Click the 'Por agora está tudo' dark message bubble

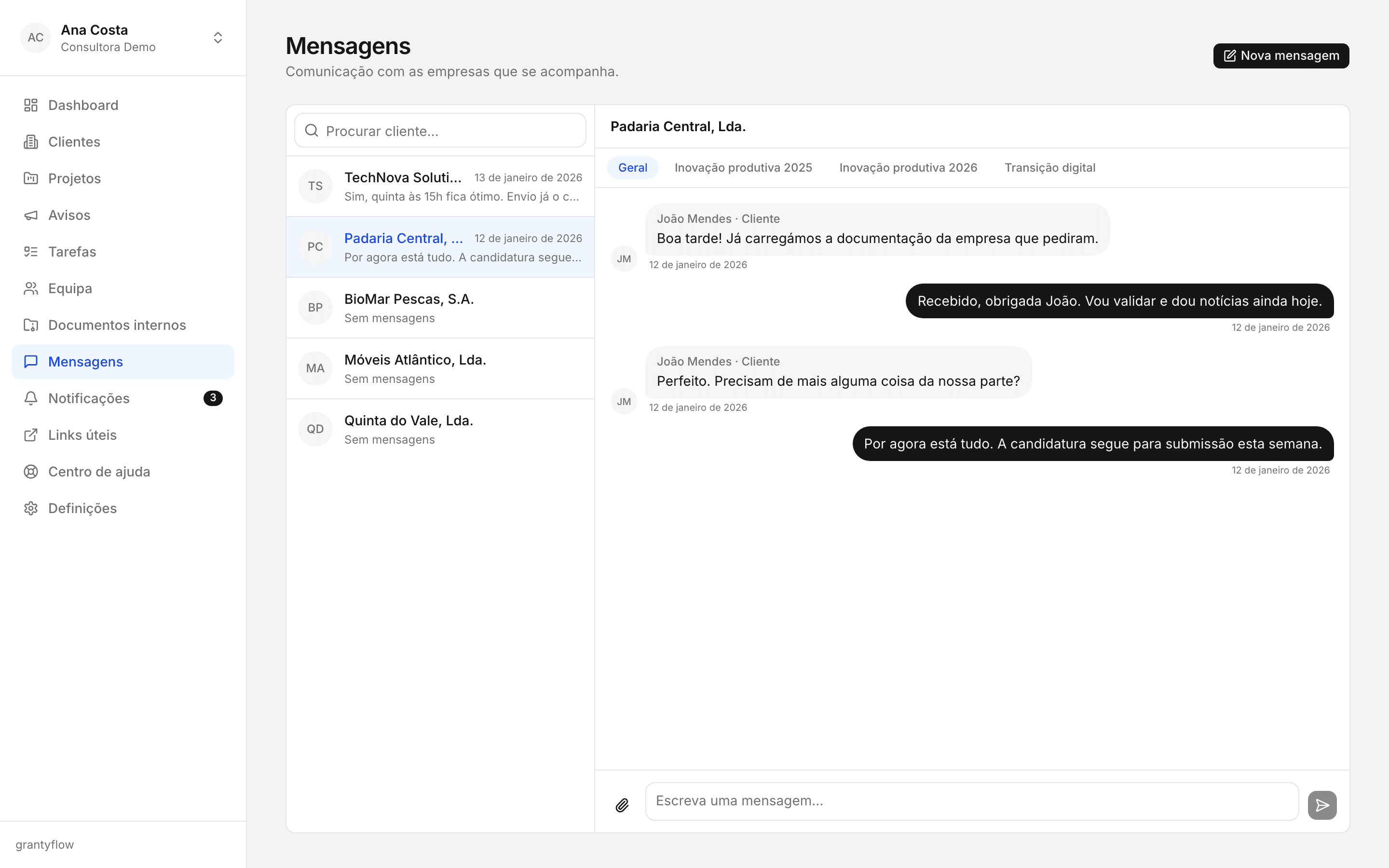[1093, 444]
